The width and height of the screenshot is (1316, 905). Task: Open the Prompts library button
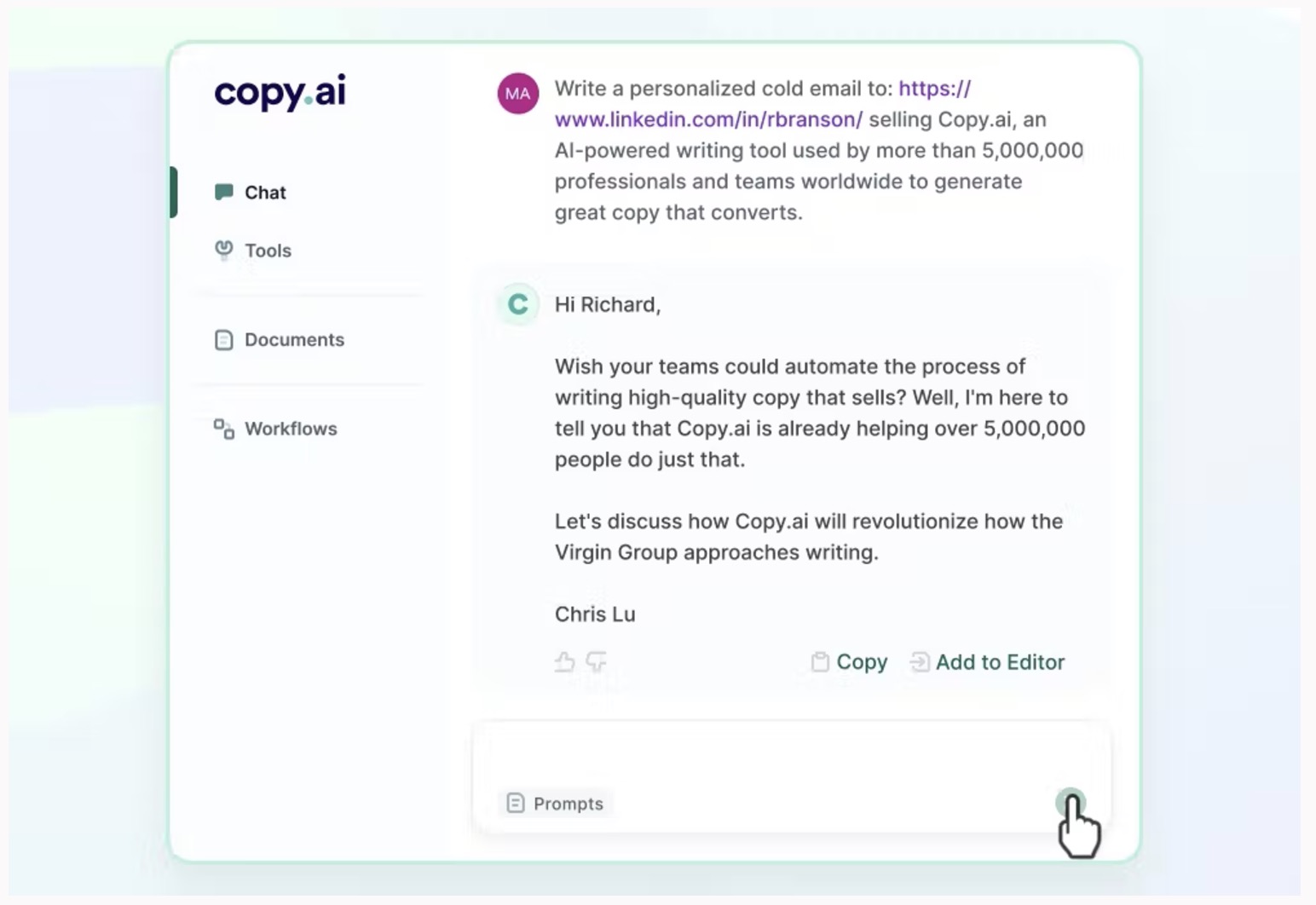555,804
